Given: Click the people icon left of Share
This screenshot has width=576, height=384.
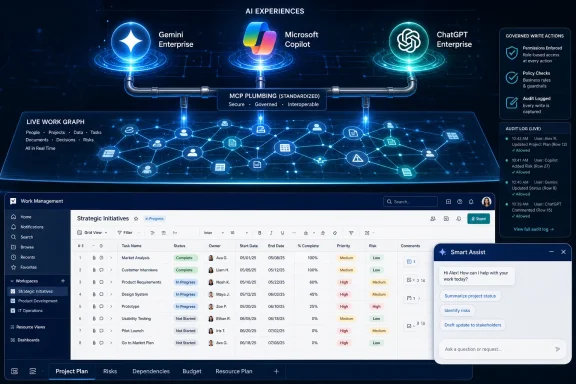Looking at the screenshot, I should pyautogui.click(x=433, y=219).
